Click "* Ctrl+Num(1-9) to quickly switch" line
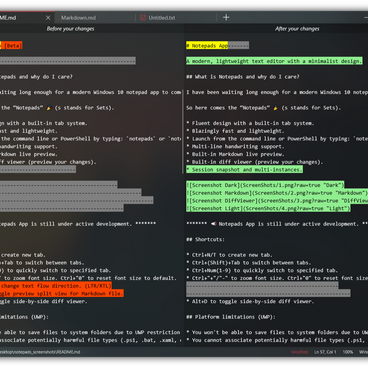This screenshot has width=368, height=368. tap(262, 270)
